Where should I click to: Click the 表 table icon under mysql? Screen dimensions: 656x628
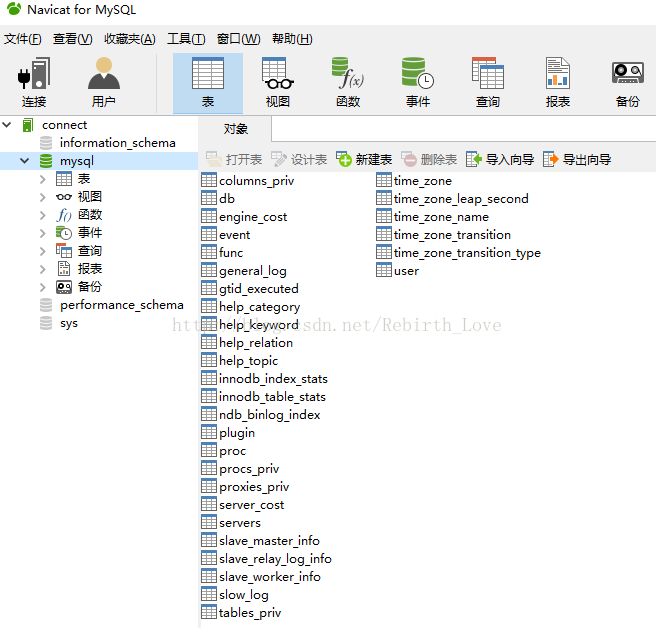click(64, 179)
